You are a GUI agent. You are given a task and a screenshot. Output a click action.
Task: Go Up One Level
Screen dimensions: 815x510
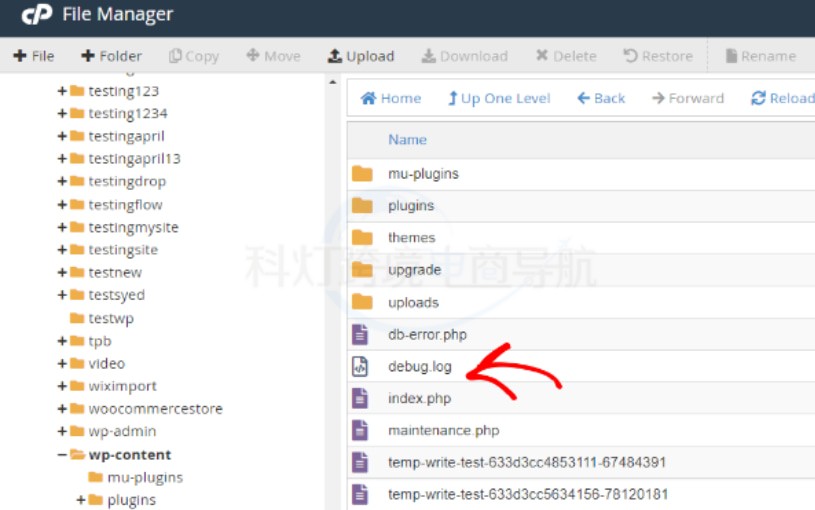[499, 98]
